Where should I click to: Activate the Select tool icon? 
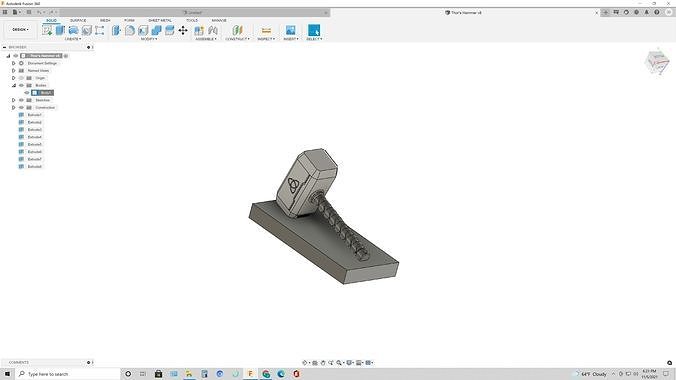click(x=314, y=30)
